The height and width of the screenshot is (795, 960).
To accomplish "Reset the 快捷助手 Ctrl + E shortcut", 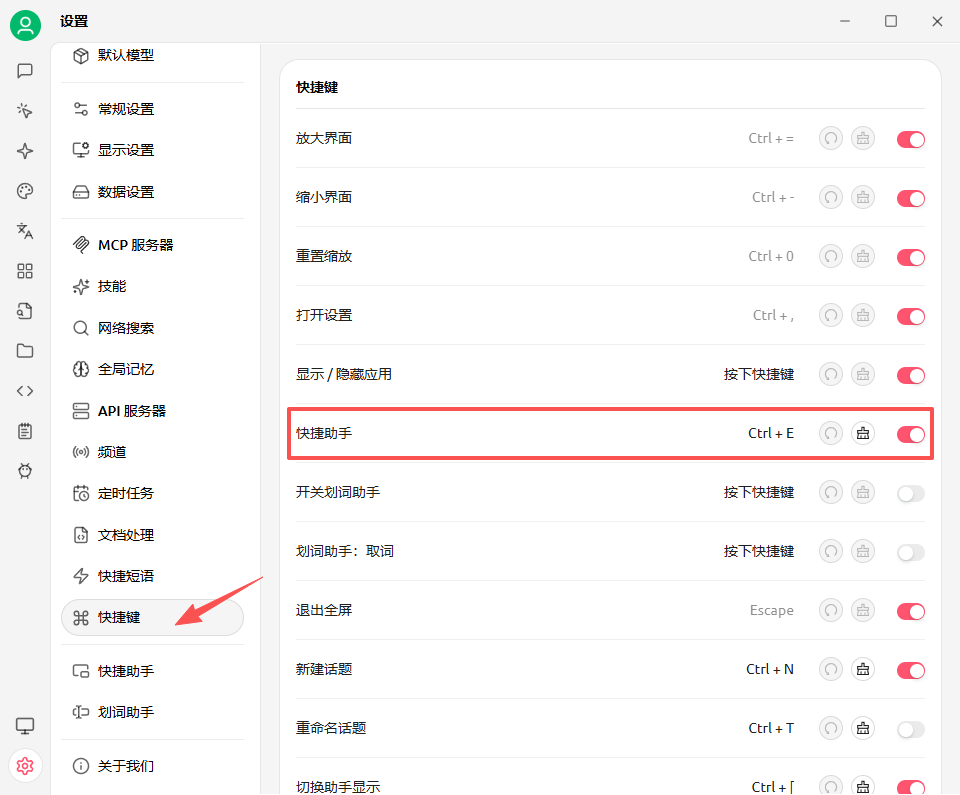I will click(831, 433).
